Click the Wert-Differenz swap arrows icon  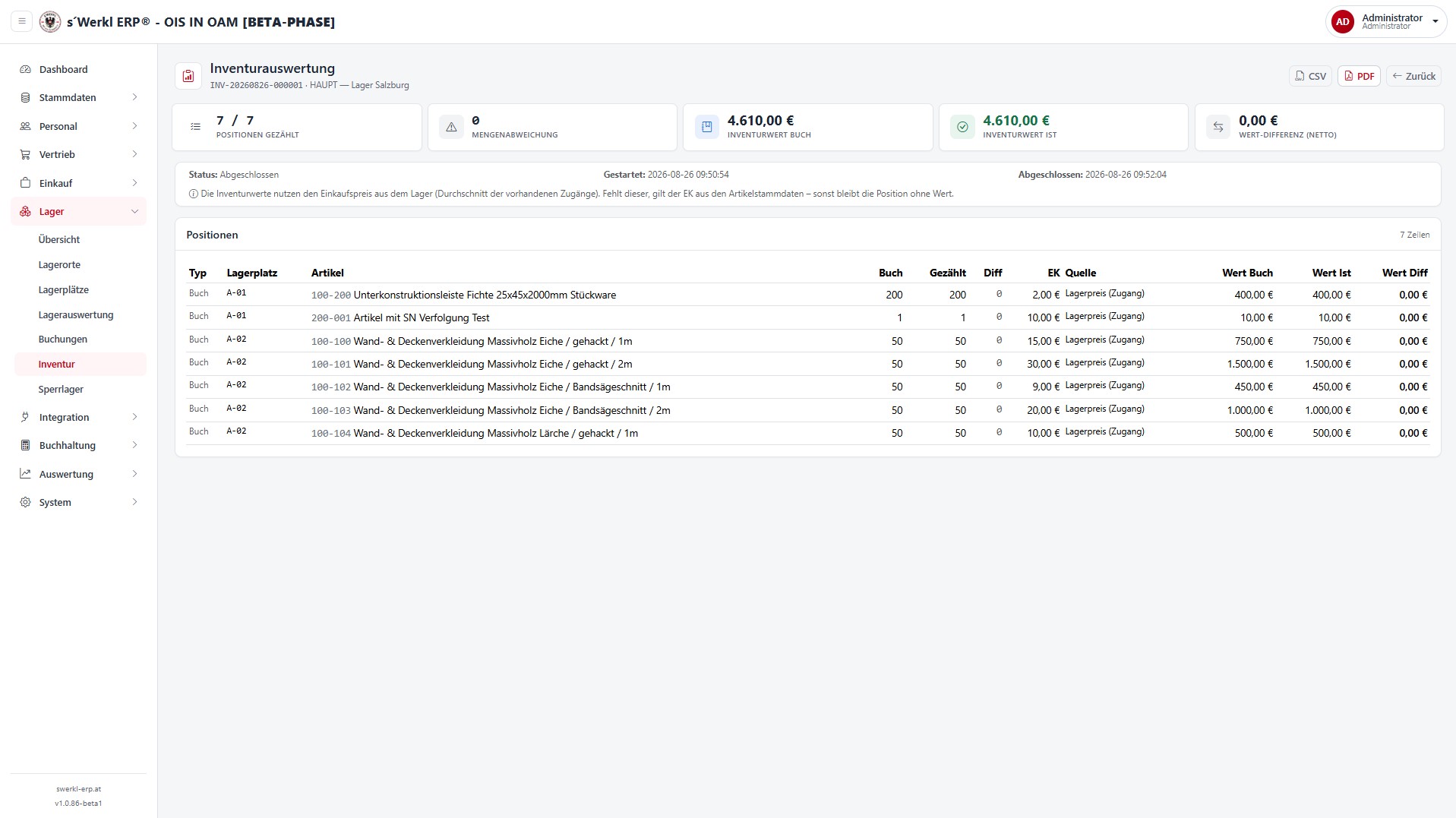pyautogui.click(x=1218, y=127)
